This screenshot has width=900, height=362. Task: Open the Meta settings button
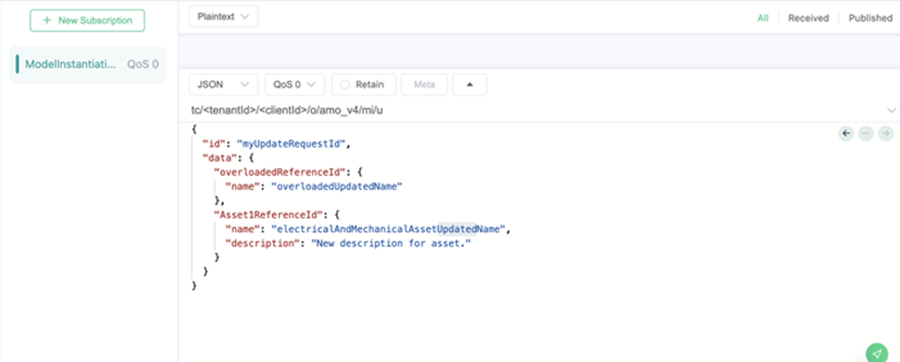[424, 85]
